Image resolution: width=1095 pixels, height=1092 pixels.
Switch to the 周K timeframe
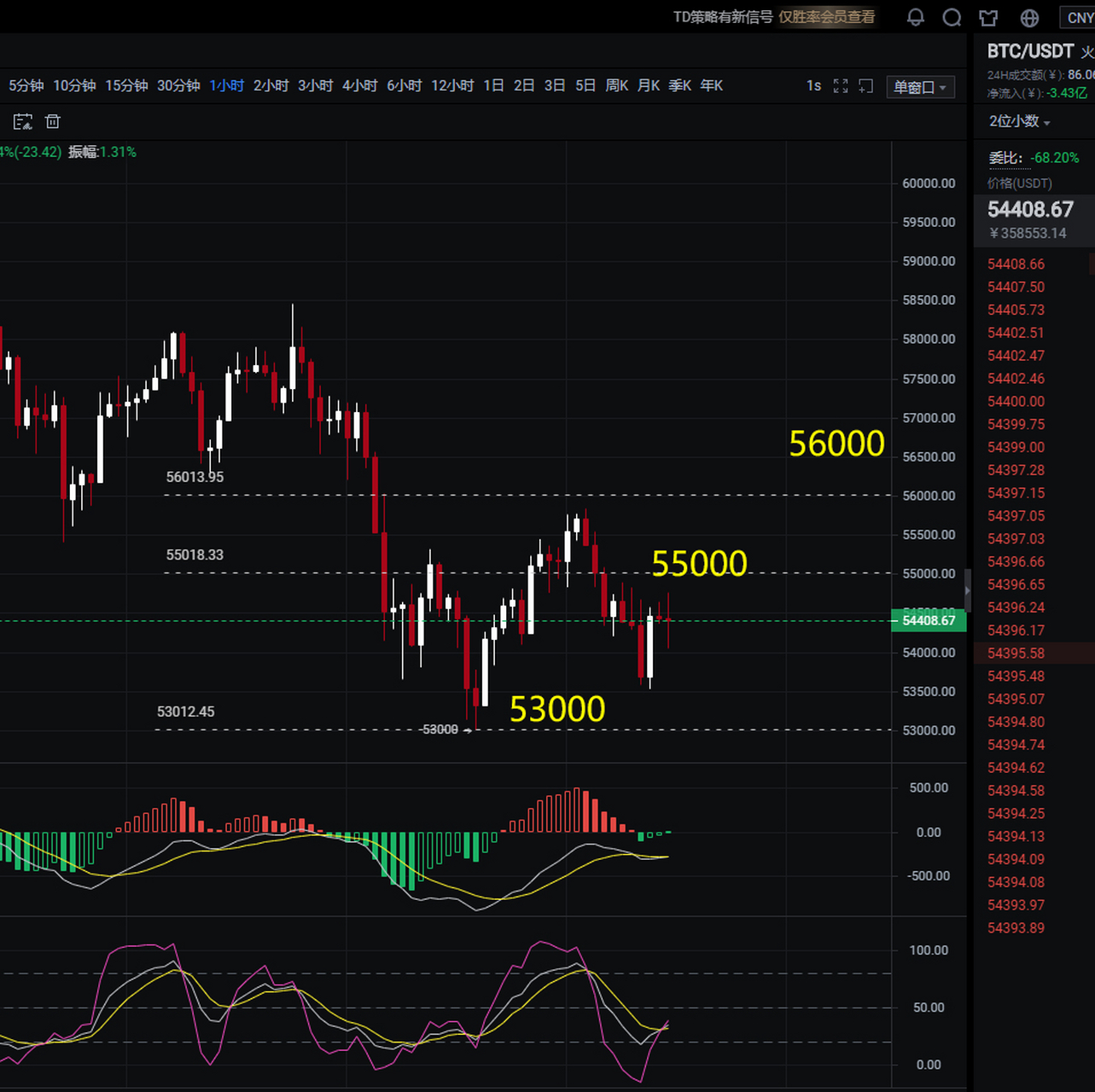[616, 85]
